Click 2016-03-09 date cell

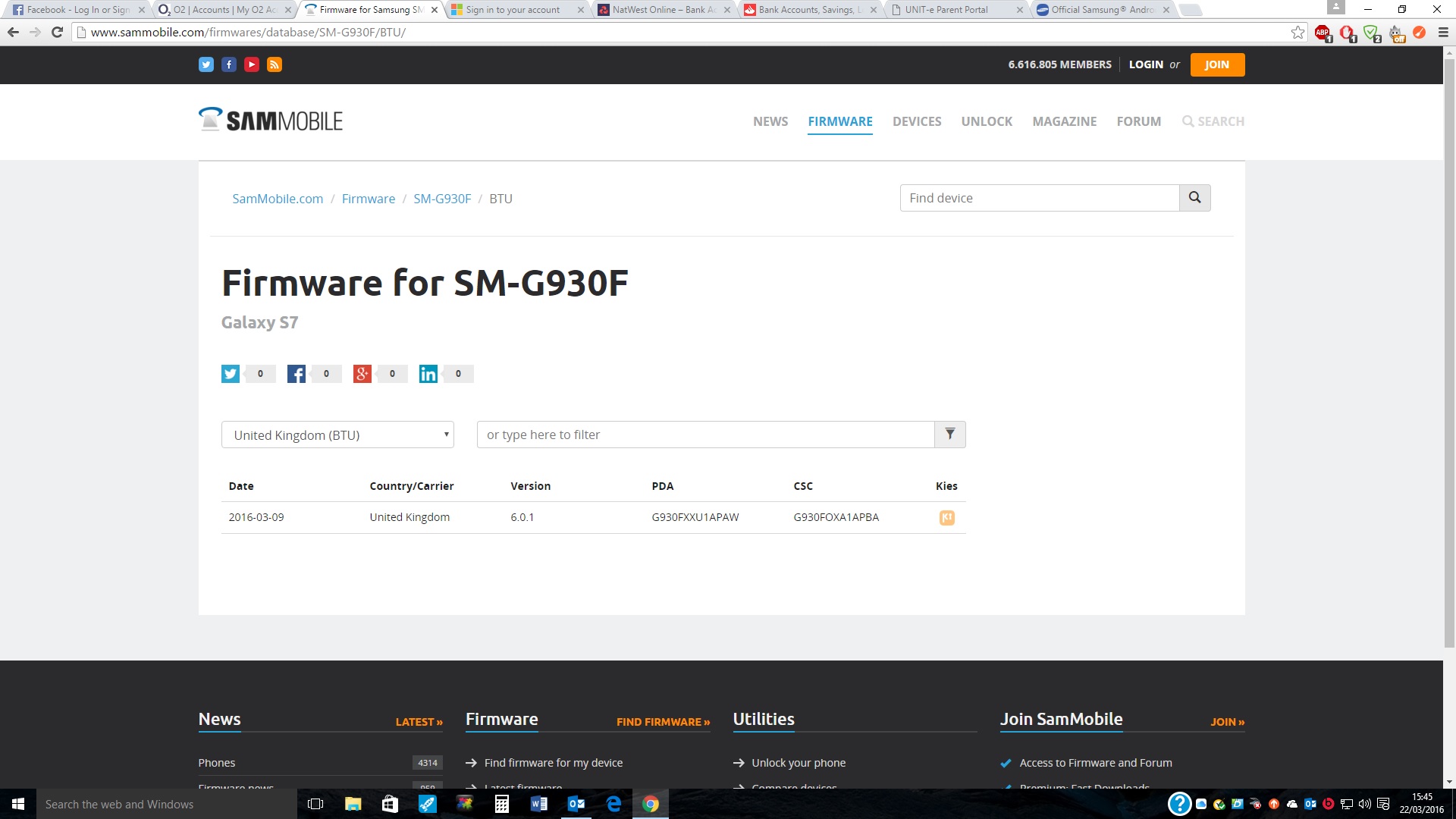coord(256,517)
